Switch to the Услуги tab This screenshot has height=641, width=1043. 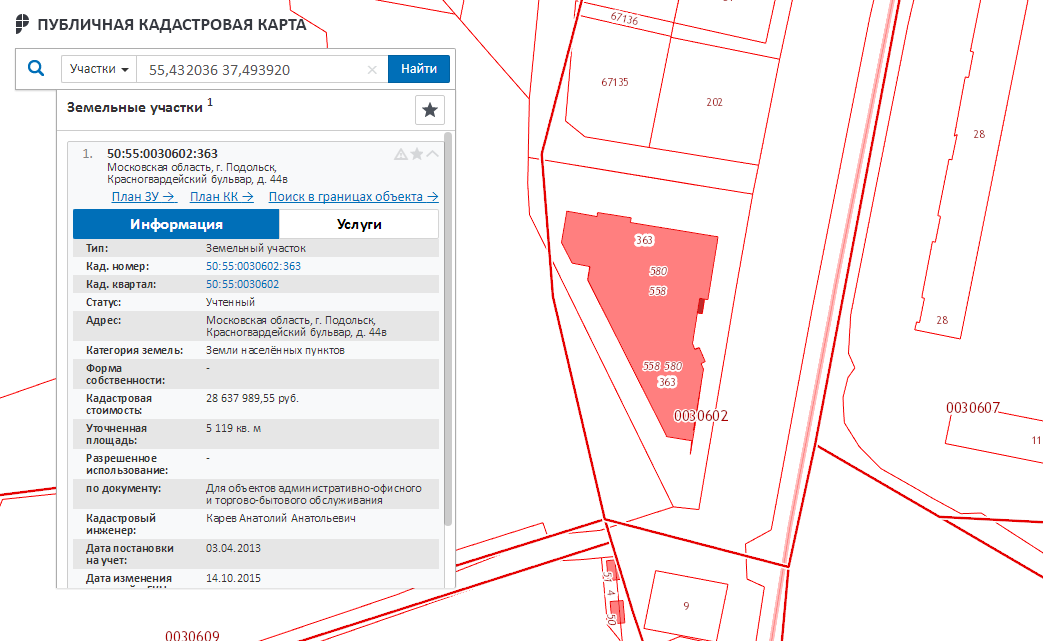pyautogui.click(x=359, y=224)
